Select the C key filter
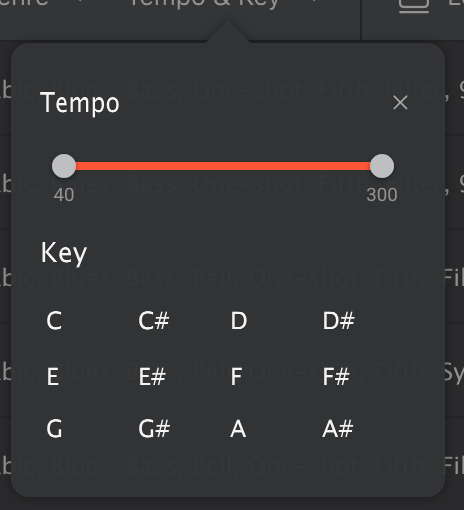 [x=54, y=321]
